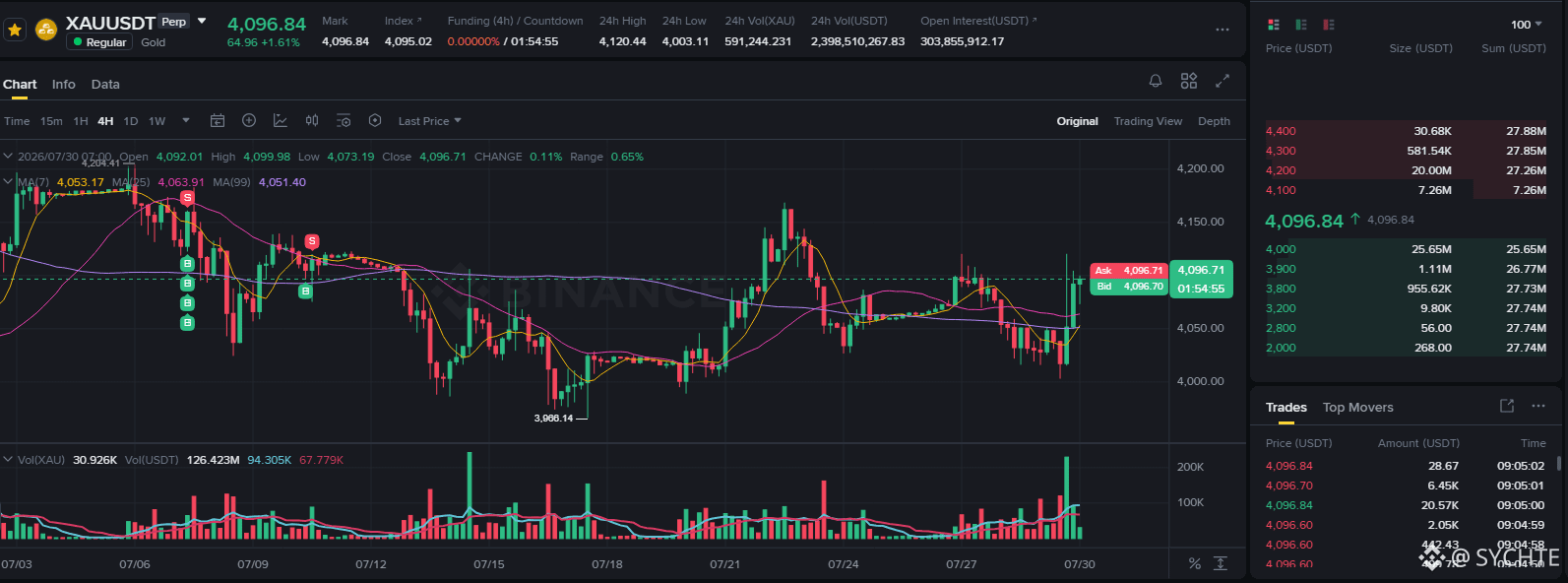Switch chart to Depth view

[1214, 121]
